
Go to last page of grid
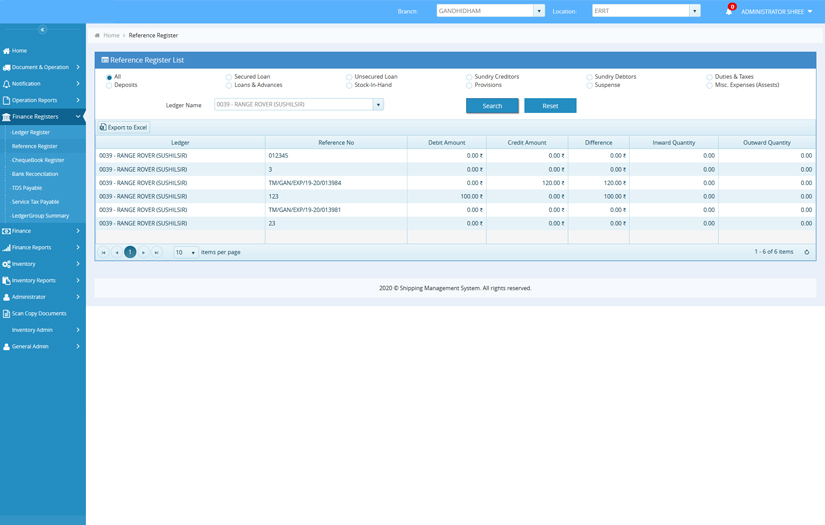click(156, 253)
